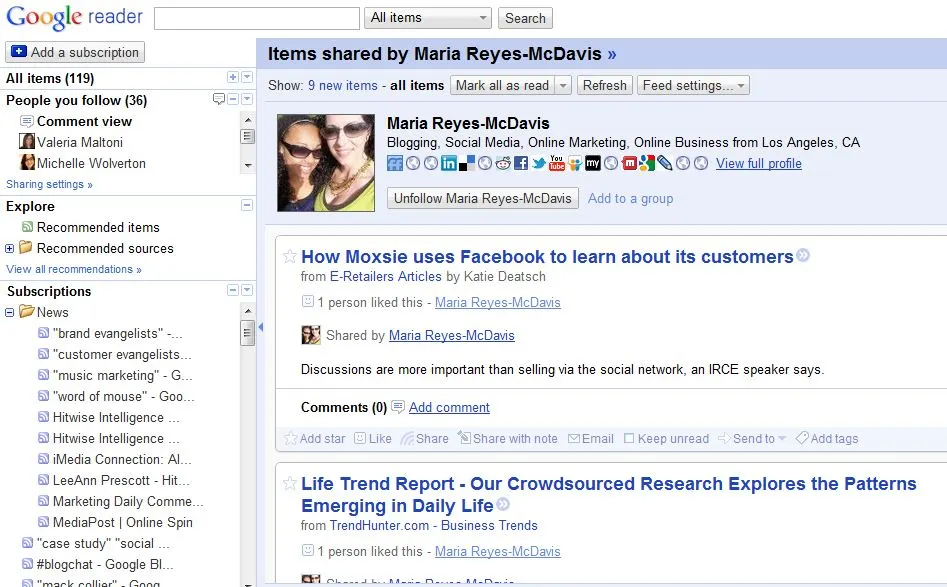Open the Mark all as read dropdown arrow
947x587 pixels.
tap(562, 85)
